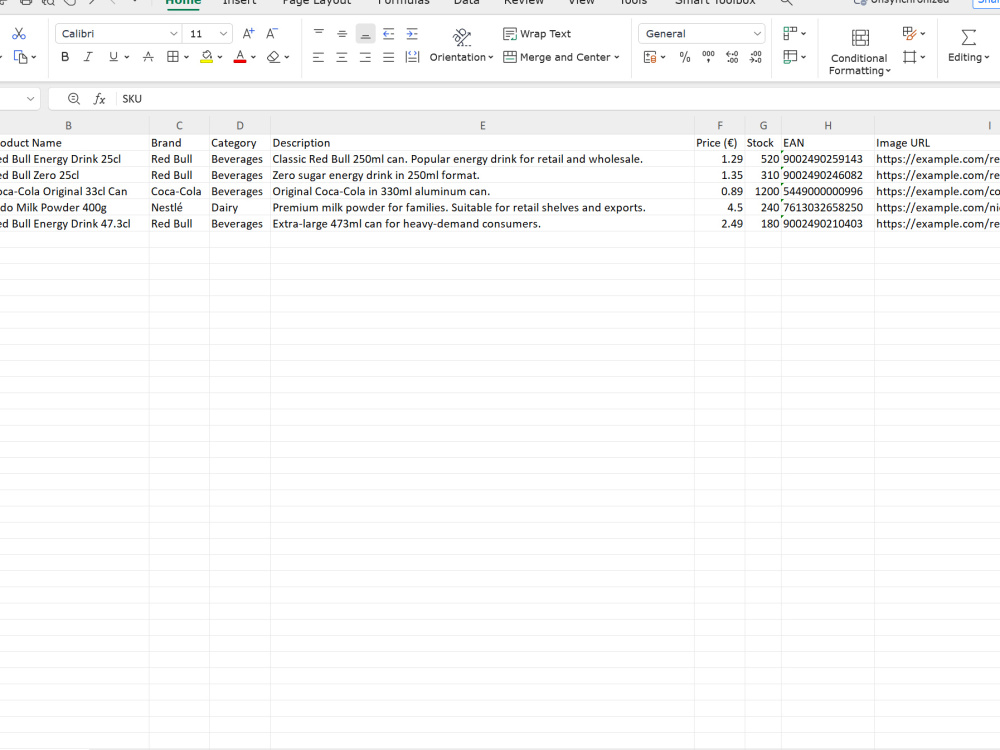
Task: Open the cell styles brush icon
Action: click(909, 33)
